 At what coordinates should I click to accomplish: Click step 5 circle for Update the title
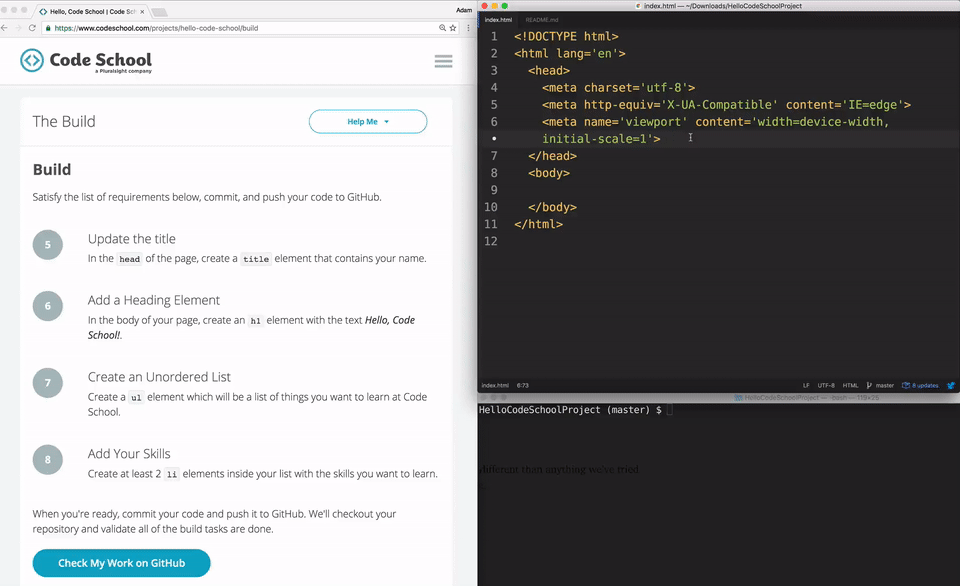point(48,245)
